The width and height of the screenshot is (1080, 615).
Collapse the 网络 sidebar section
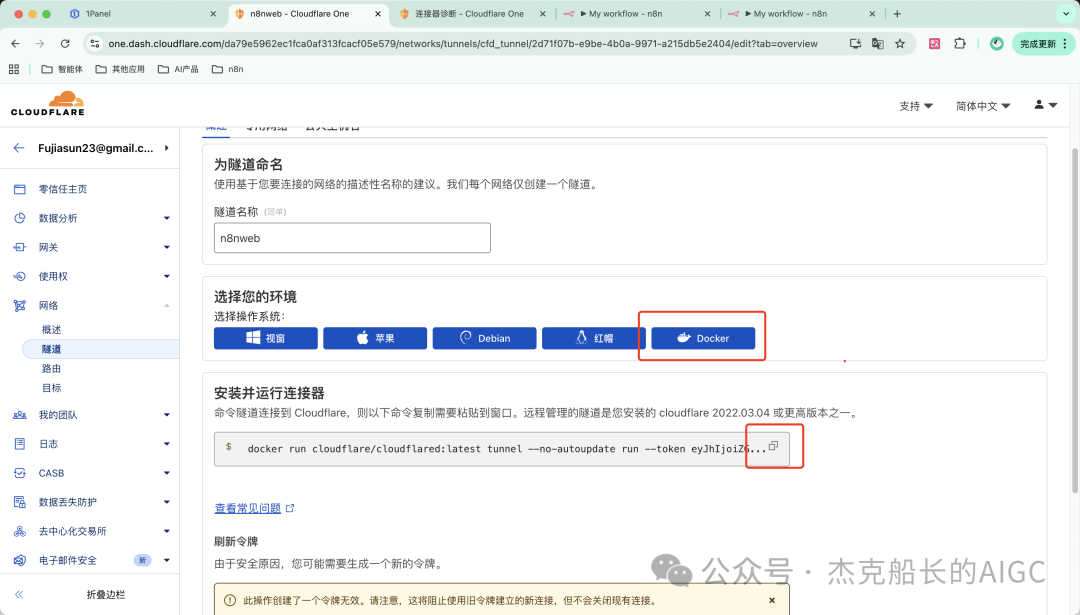[90, 306]
